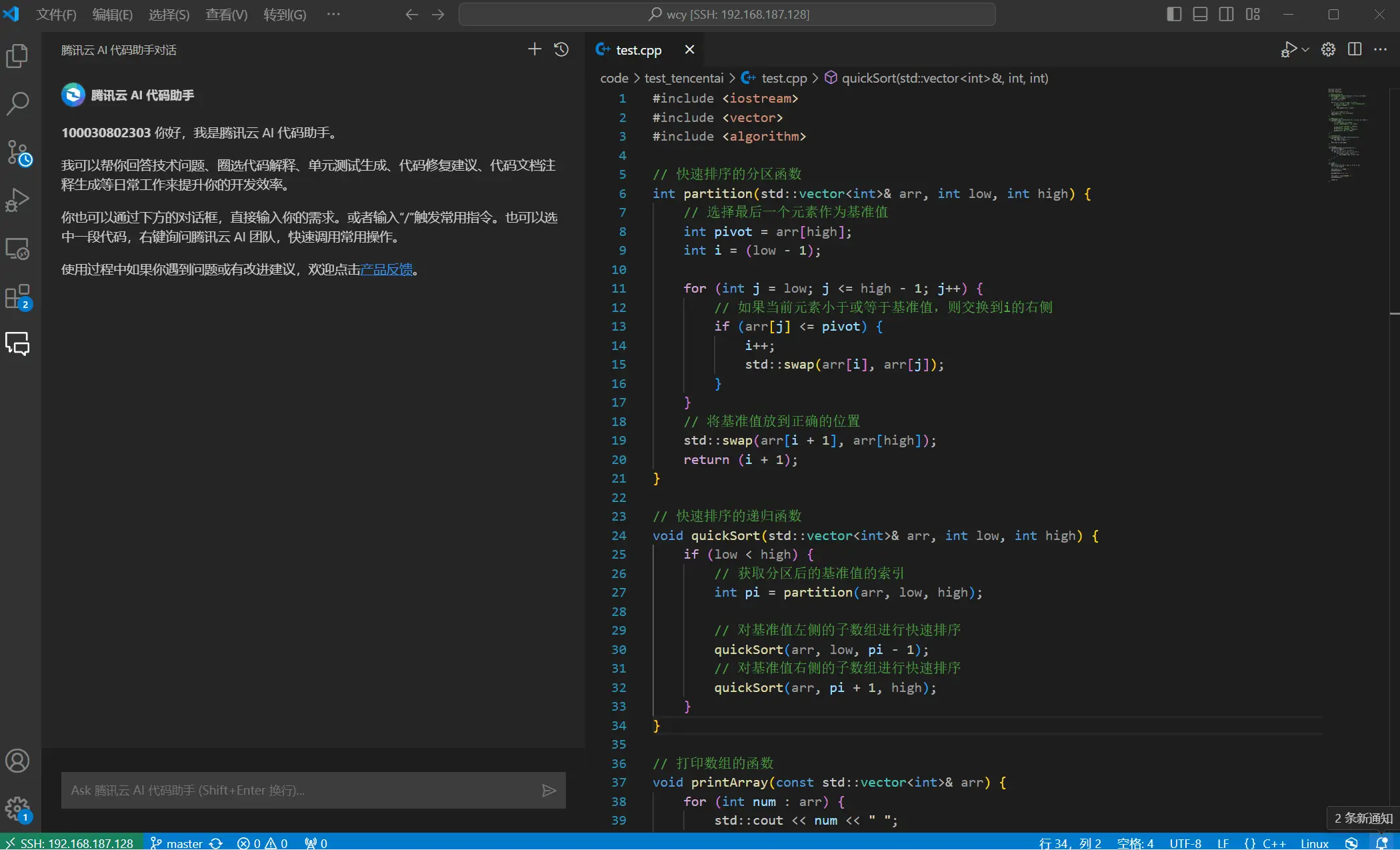Open the 查看(V) menu
The width and height of the screenshot is (1400, 850).
coord(227,15)
